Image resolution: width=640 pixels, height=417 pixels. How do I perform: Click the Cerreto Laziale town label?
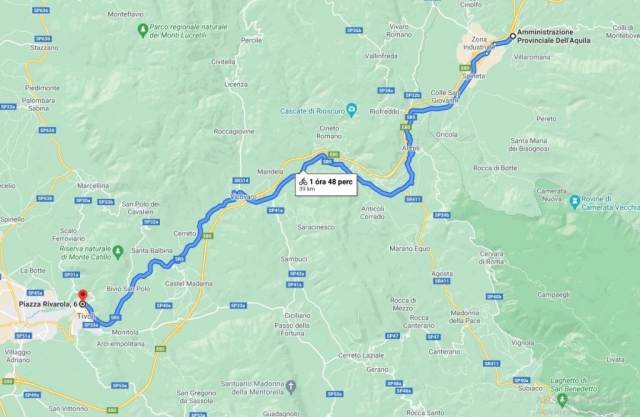pyautogui.click(x=361, y=355)
